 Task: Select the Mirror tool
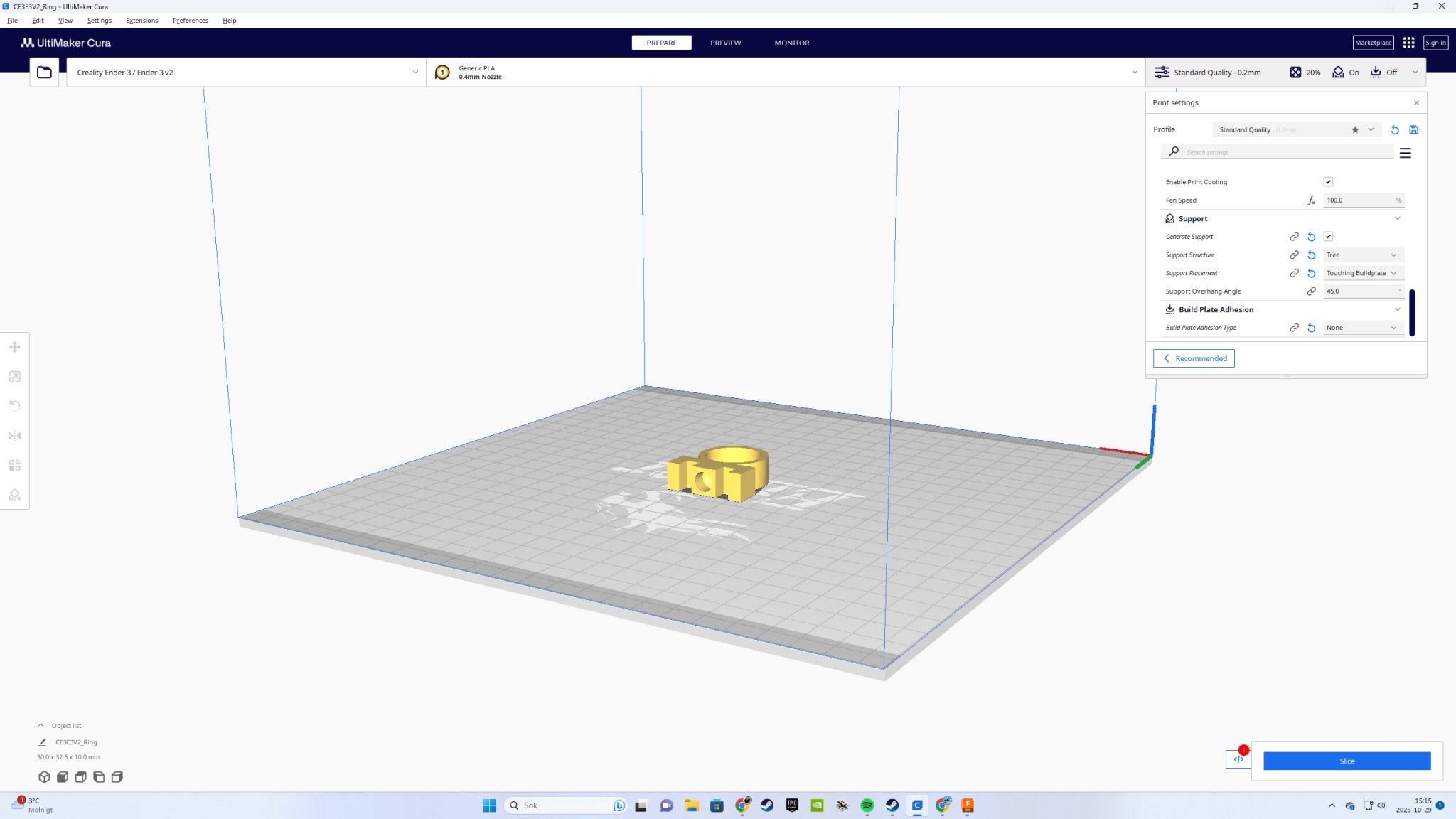14,435
